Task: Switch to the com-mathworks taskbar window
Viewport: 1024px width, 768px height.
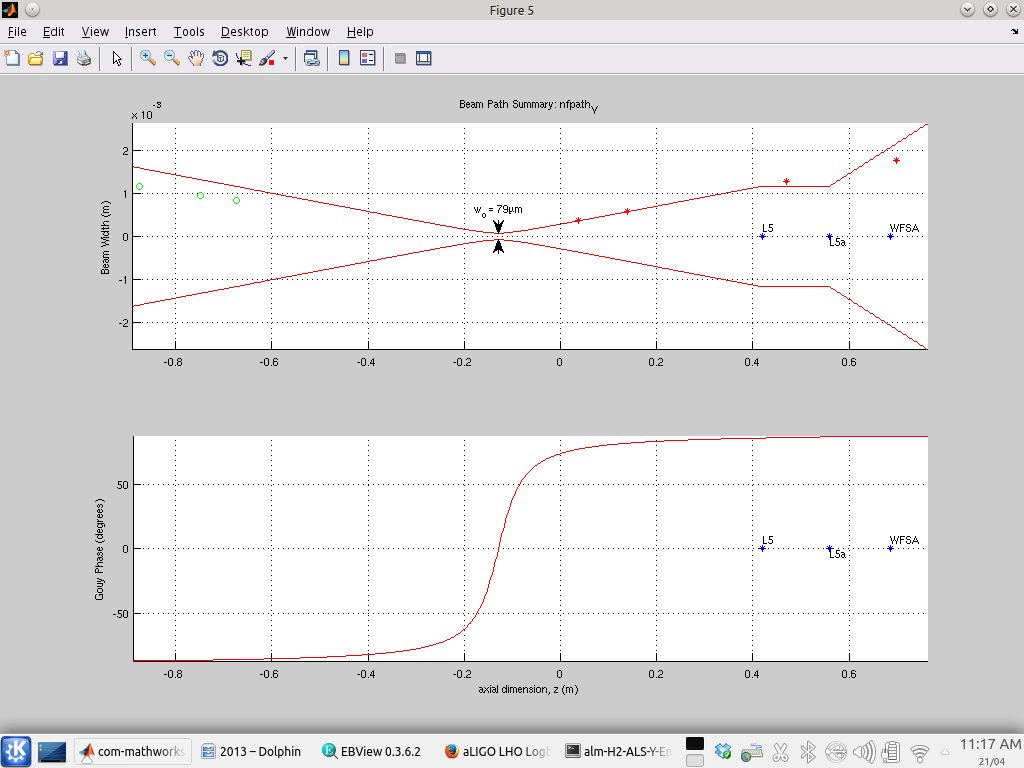Action: click(x=133, y=751)
